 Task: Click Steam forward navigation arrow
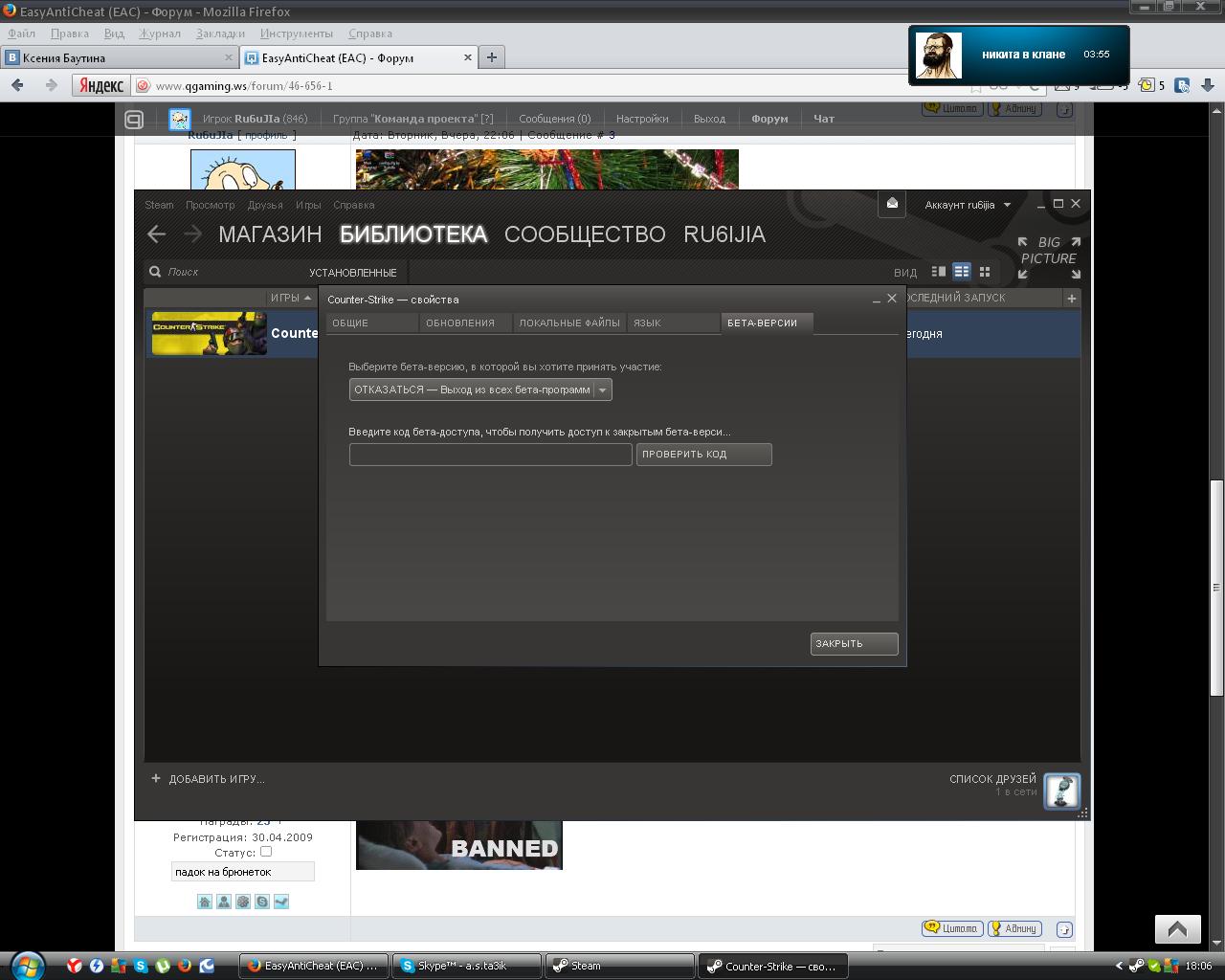pyautogui.click(x=192, y=234)
